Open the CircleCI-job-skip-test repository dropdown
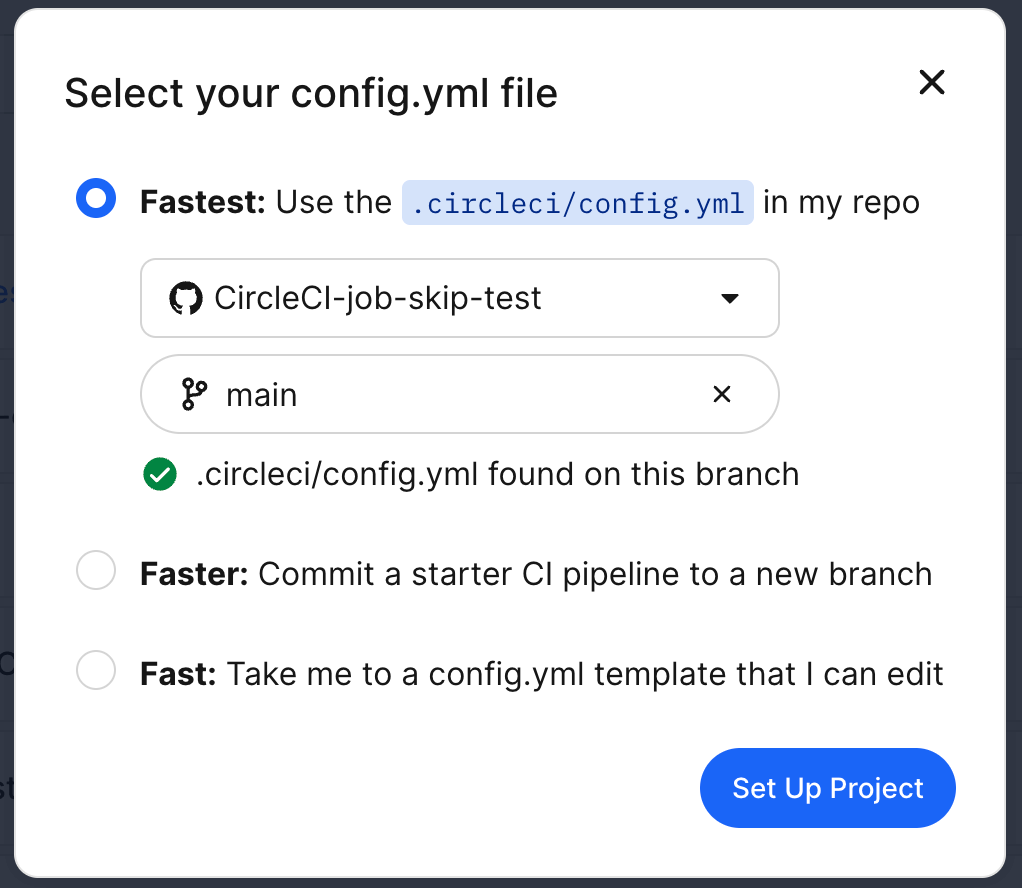Image resolution: width=1022 pixels, height=888 pixels. pyautogui.click(x=460, y=298)
